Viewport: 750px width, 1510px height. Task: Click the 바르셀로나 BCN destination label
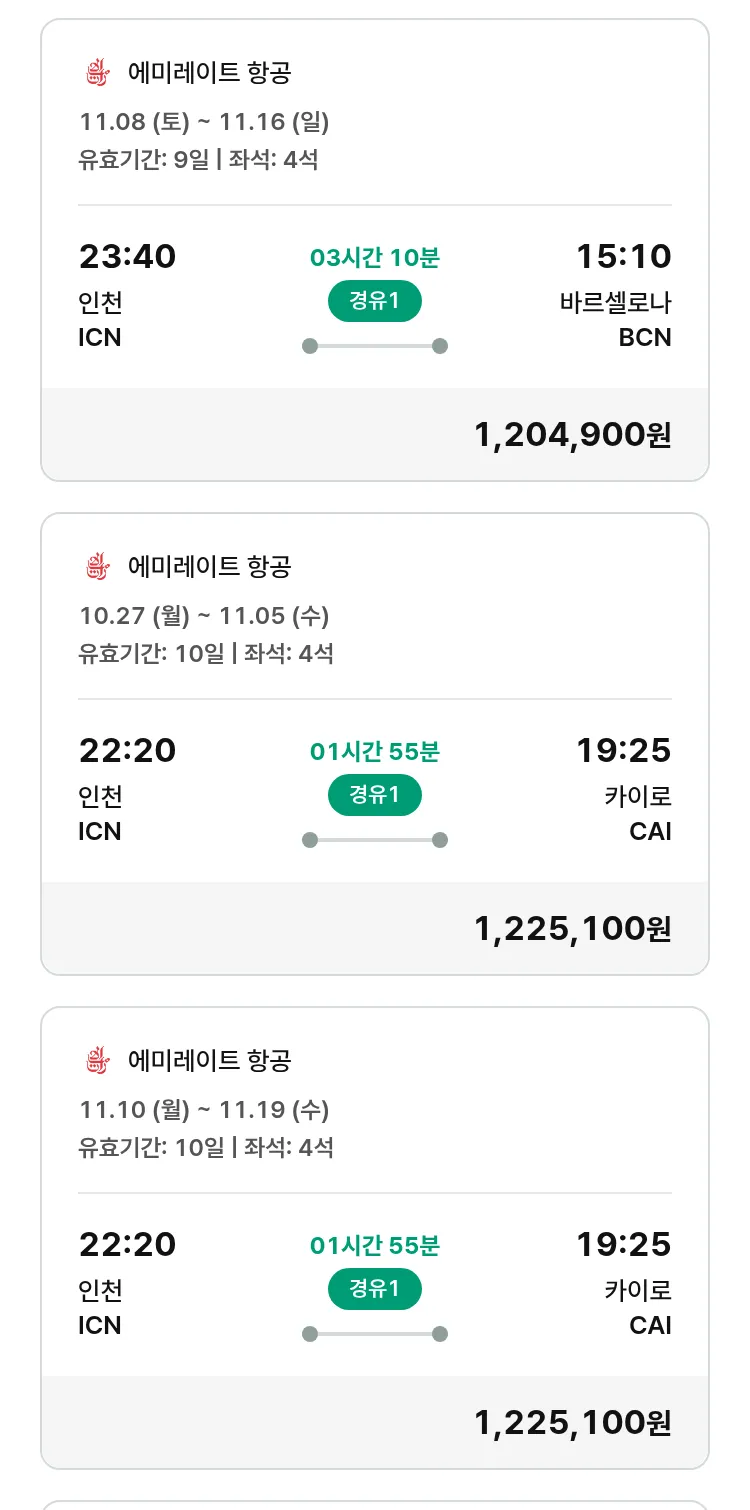tap(616, 320)
